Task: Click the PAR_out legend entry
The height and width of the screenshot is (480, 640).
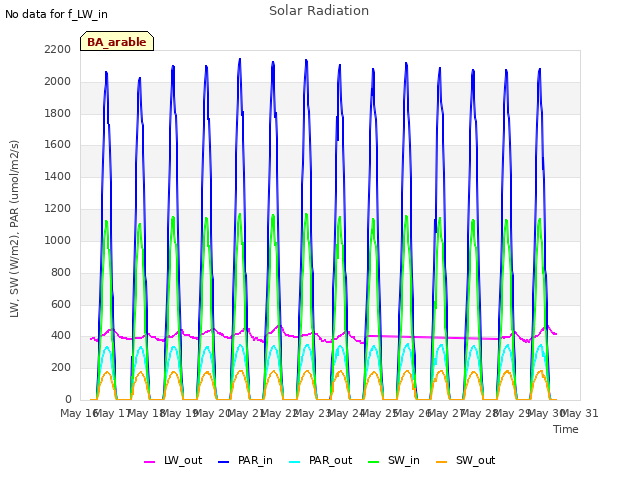Action: click(320, 461)
